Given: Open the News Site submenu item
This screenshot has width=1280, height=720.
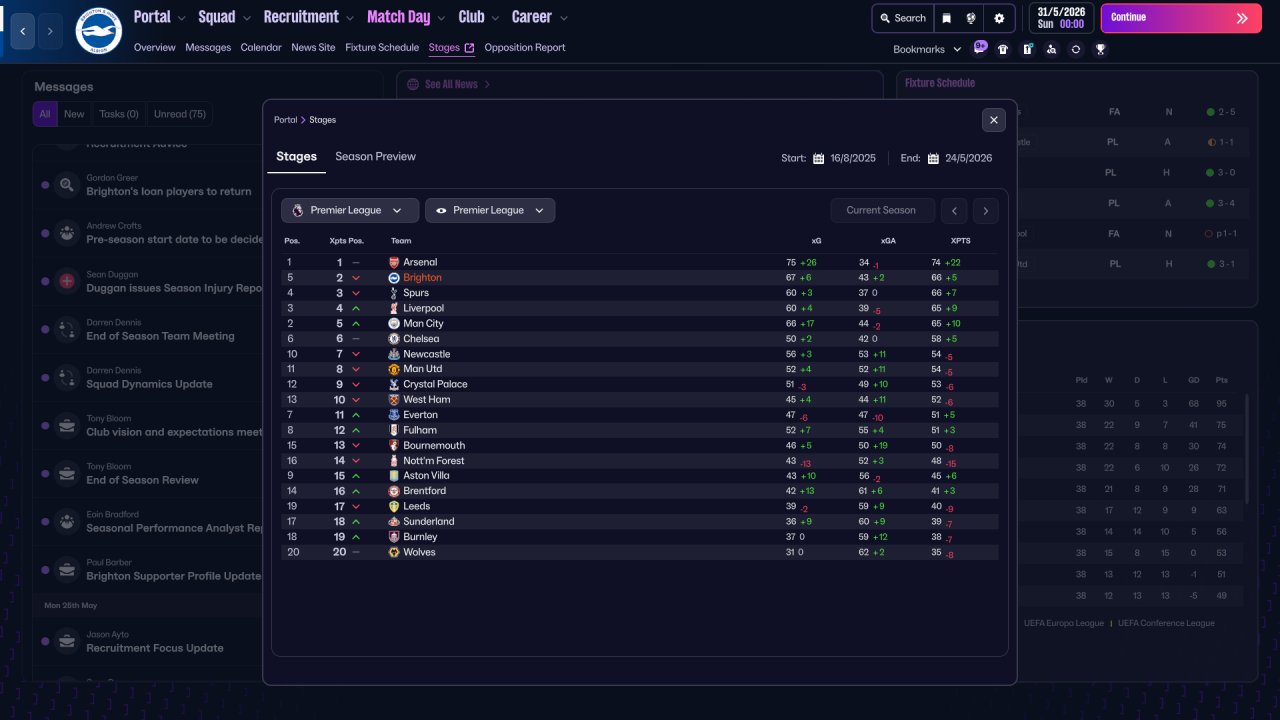Looking at the screenshot, I should (313, 47).
